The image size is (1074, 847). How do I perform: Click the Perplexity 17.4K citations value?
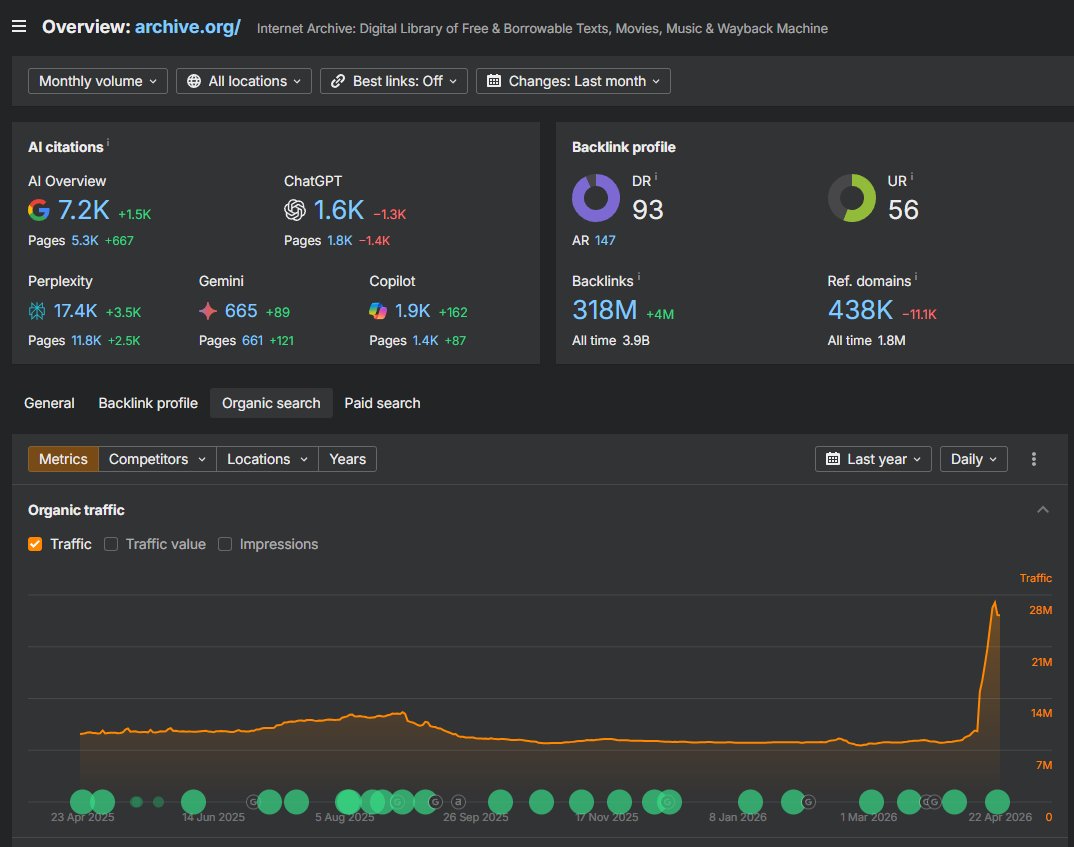[75, 312]
